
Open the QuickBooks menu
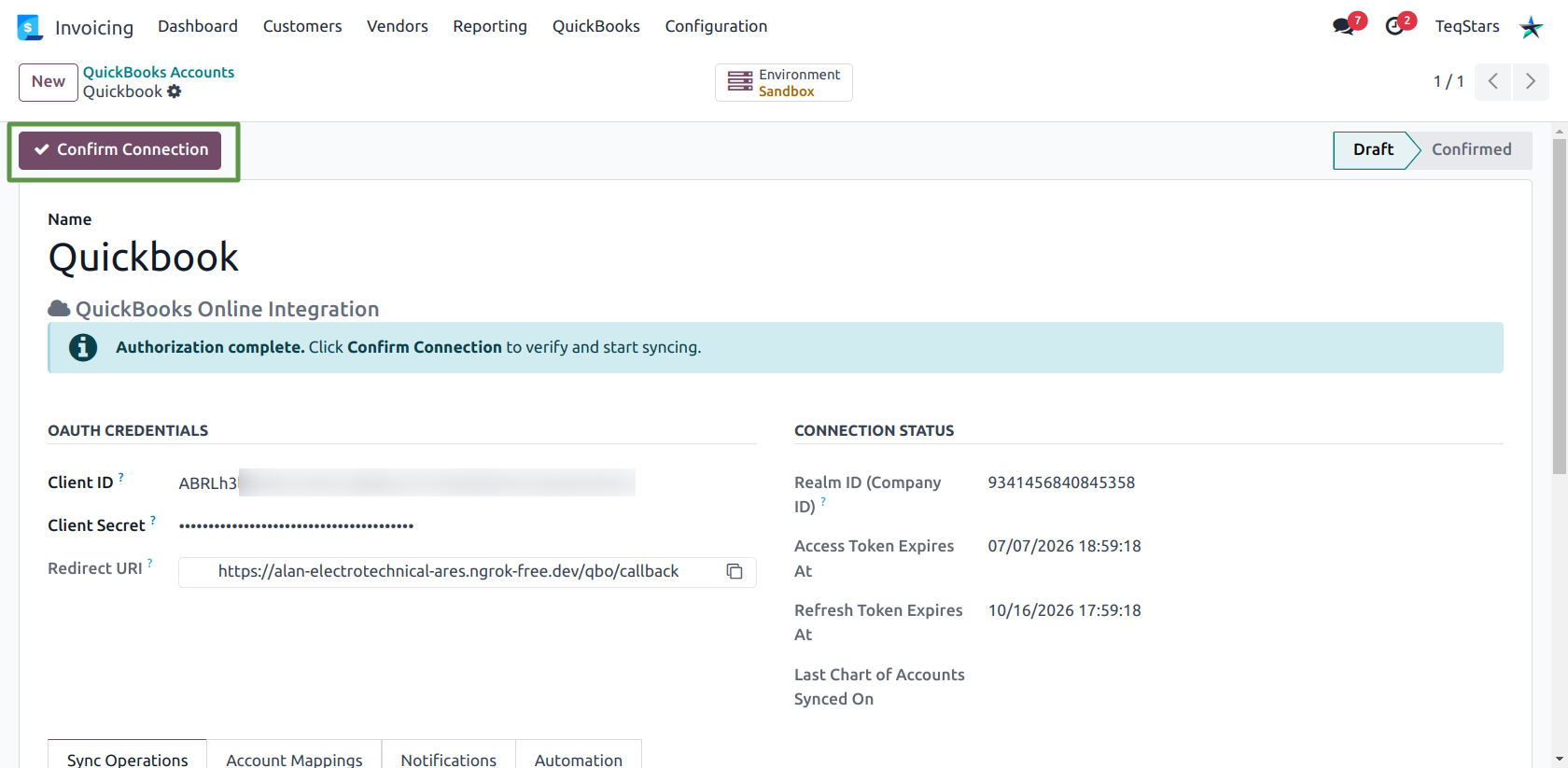point(596,26)
